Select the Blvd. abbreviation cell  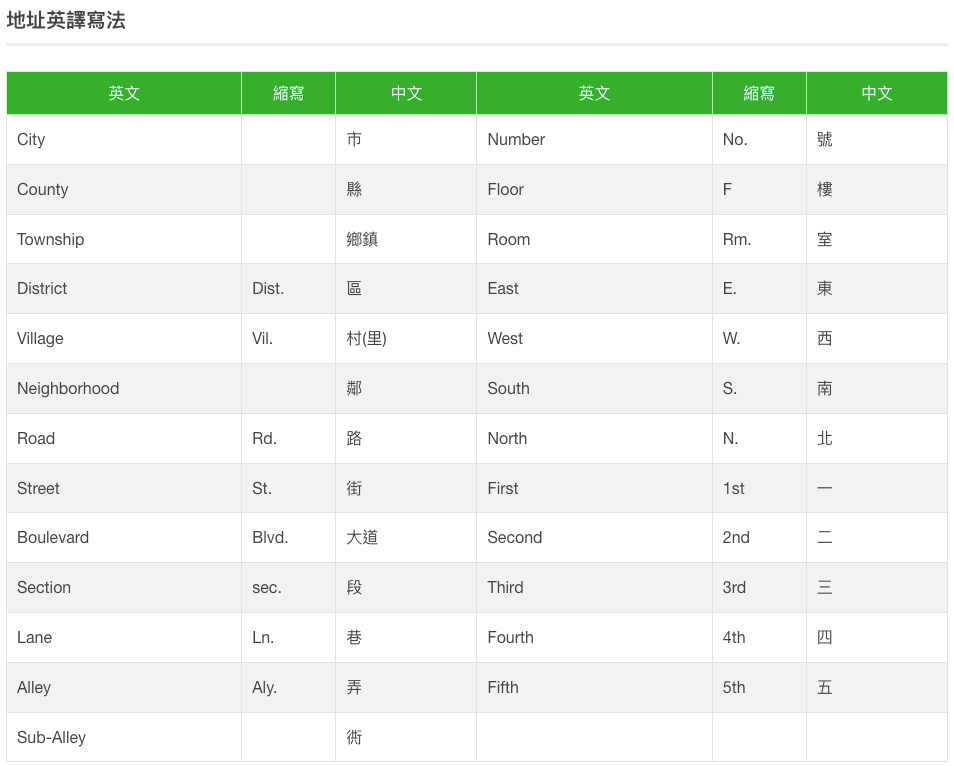(x=270, y=537)
